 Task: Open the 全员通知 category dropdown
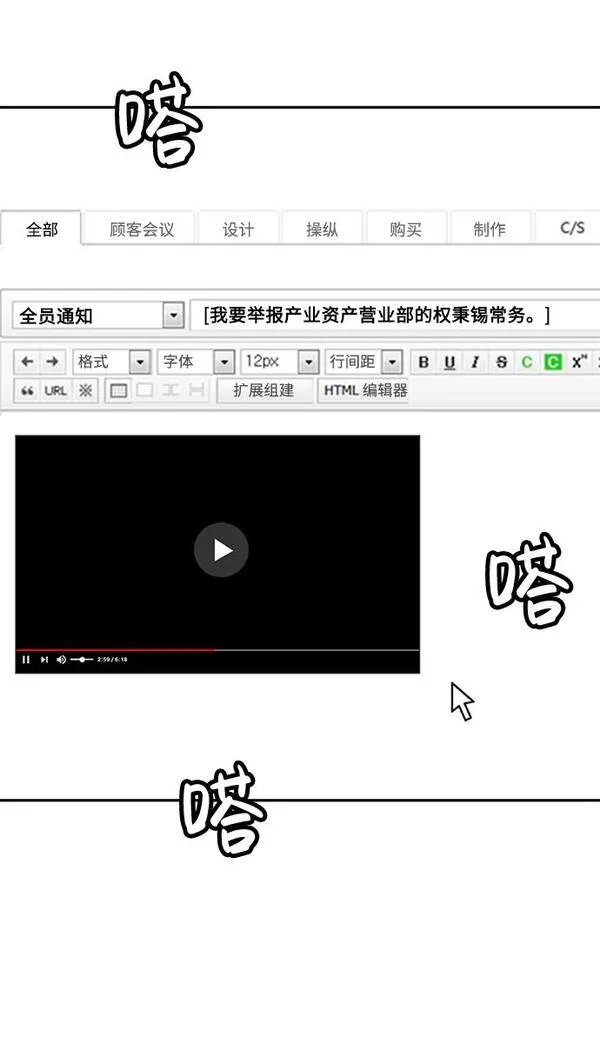click(98, 315)
